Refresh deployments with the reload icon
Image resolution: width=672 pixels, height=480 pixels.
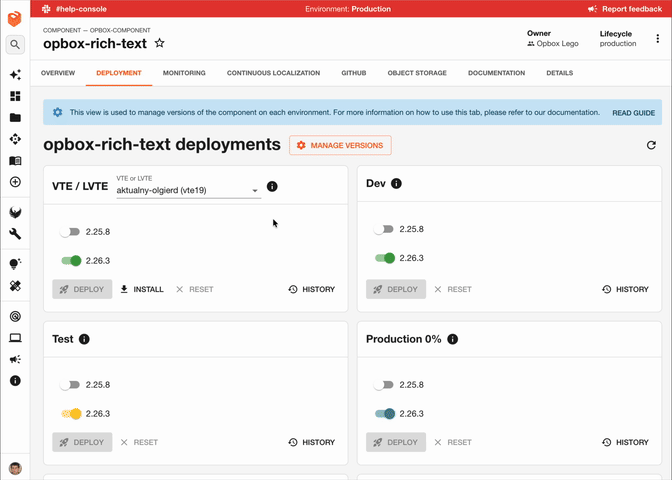(x=651, y=145)
